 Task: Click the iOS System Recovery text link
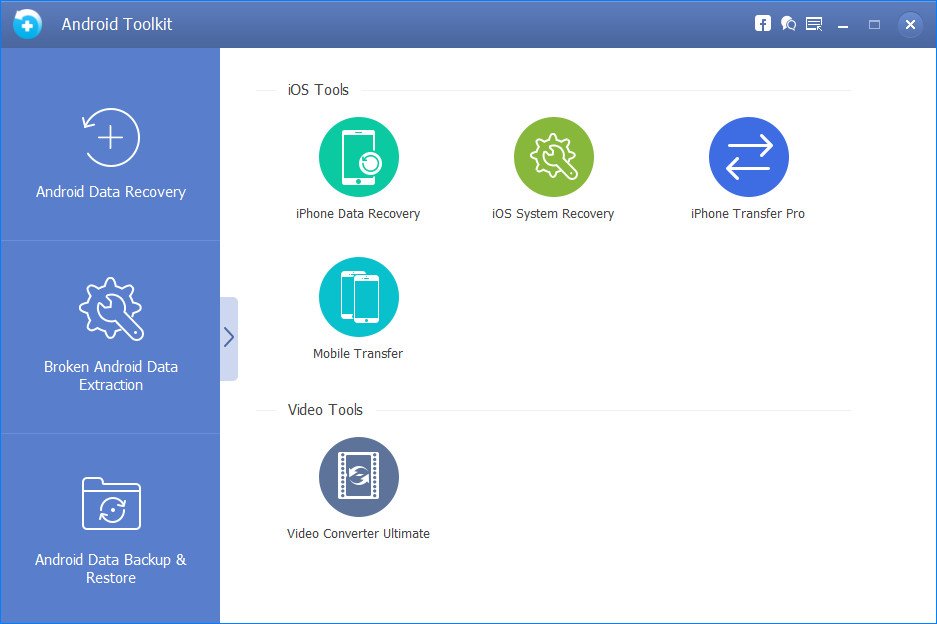[553, 214]
